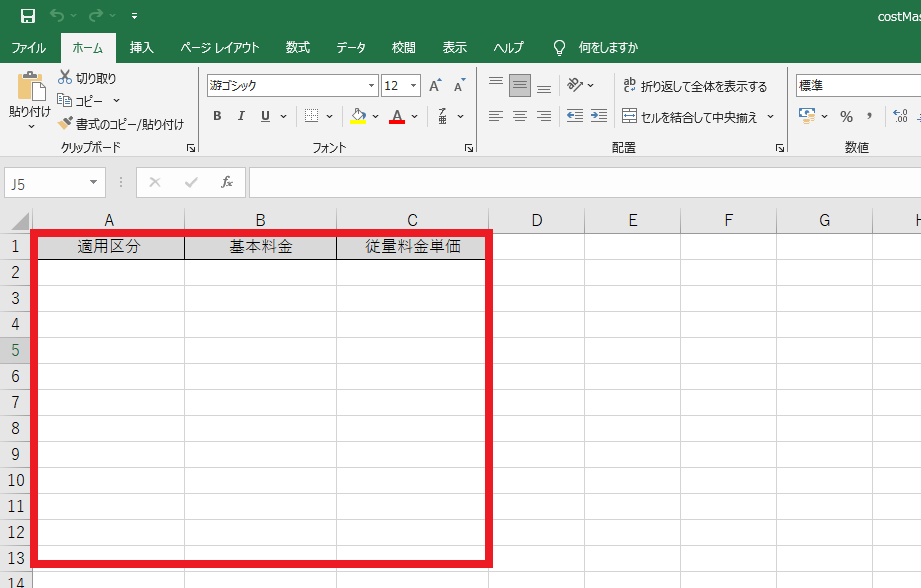This screenshot has width=921, height=588.
Task: Click セルを結合して中央揃え merge button
Action: click(698, 116)
